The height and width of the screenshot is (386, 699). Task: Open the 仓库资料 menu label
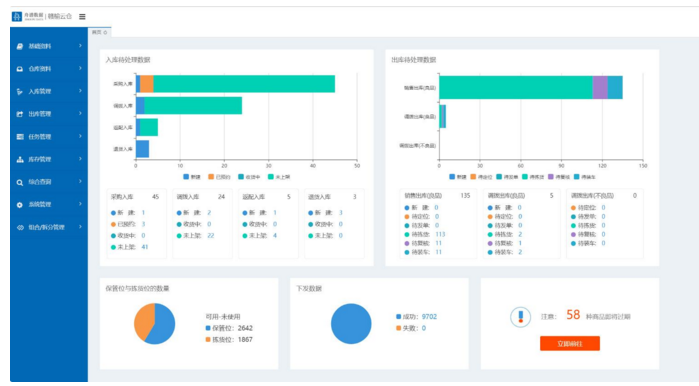click(40, 69)
